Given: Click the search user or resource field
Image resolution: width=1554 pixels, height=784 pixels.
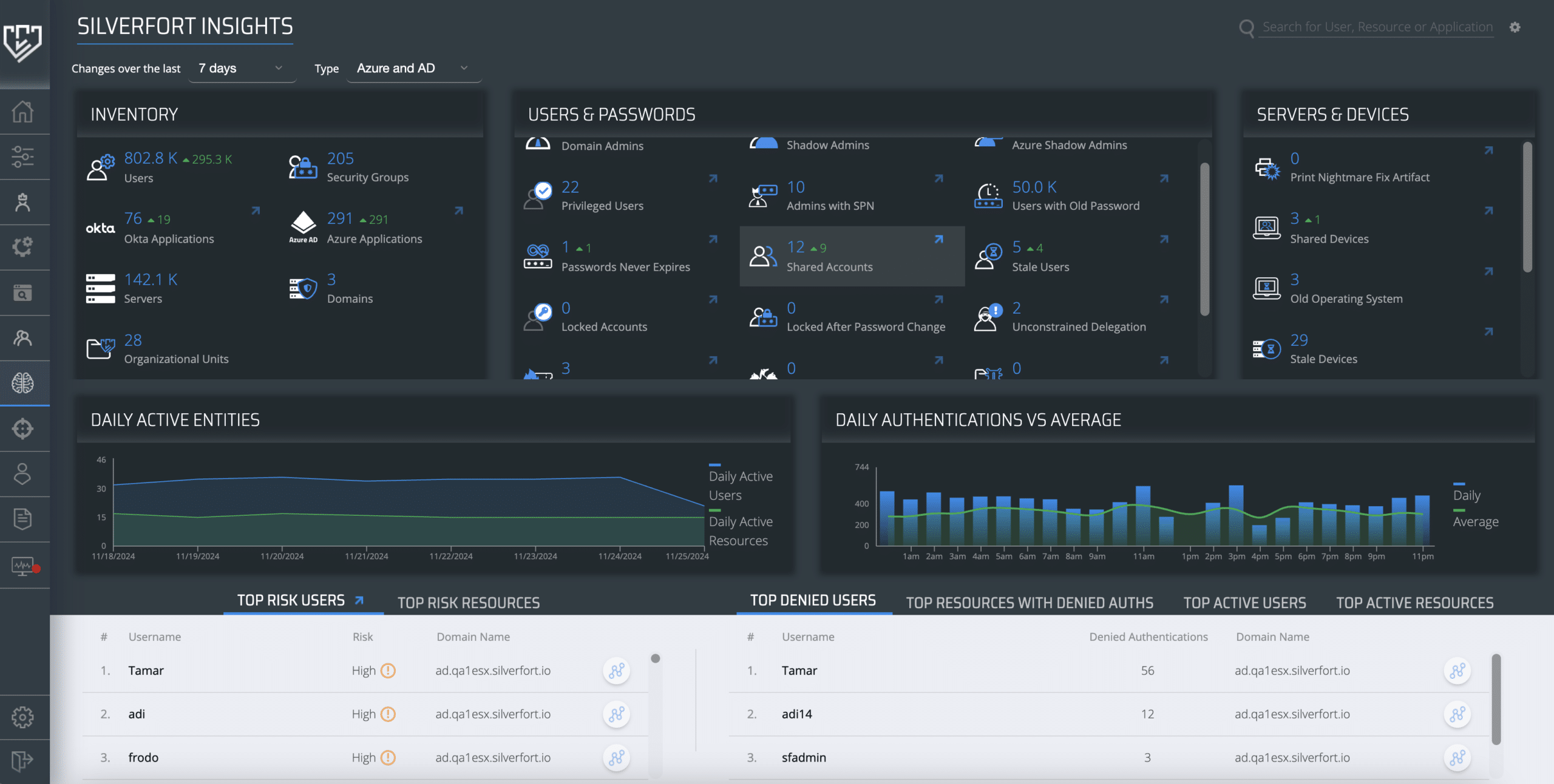Looking at the screenshot, I should tap(1377, 27).
